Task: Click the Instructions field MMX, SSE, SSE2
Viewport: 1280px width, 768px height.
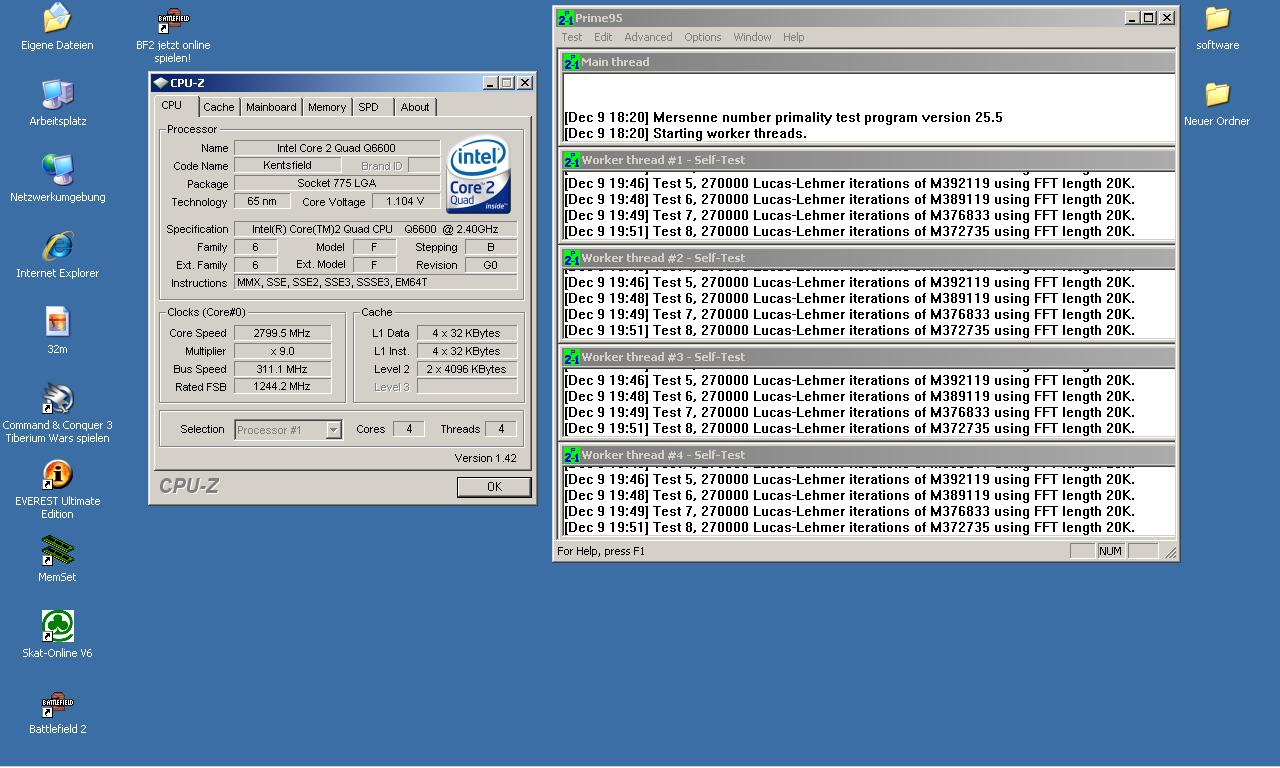Action: (x=375, y=282)
